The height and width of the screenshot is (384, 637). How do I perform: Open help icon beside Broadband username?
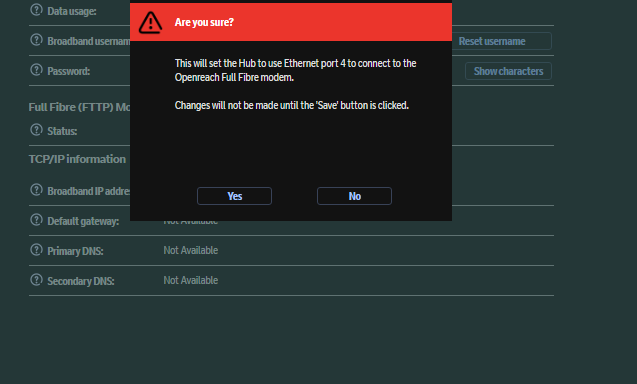[x=36, y=40]
